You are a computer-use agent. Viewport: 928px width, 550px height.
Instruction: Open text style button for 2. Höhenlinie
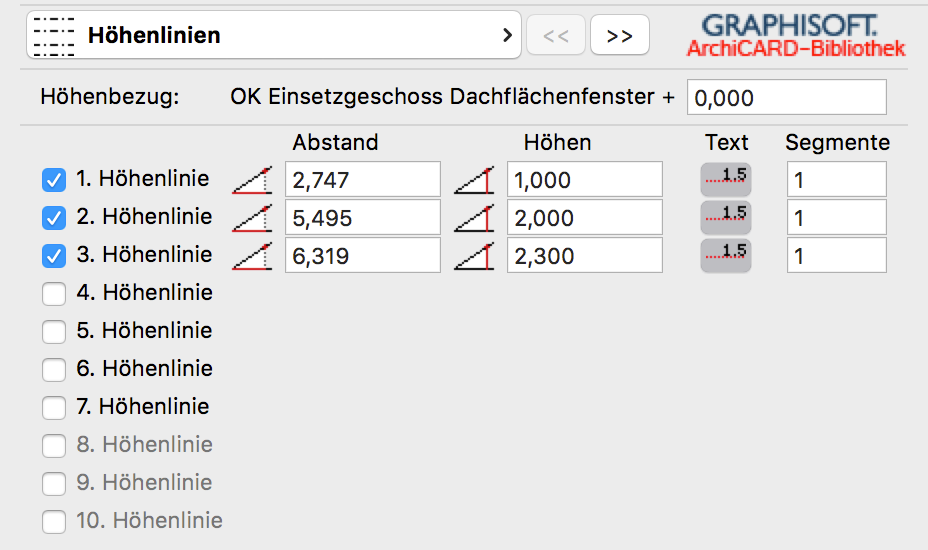pyautogui.click(x=725, y=216)
